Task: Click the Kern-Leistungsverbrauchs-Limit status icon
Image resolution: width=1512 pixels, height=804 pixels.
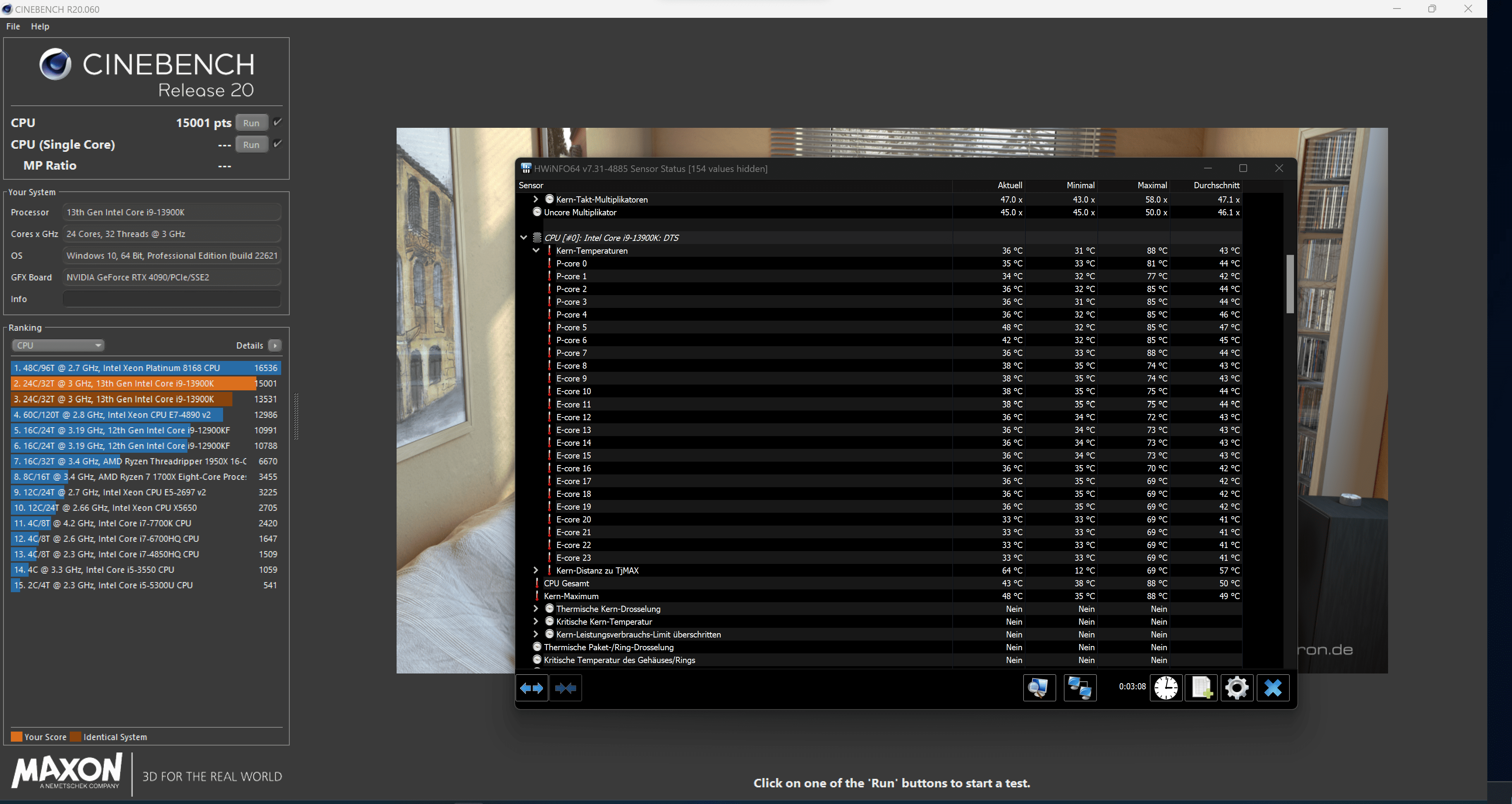Action: tap(550, 634)
